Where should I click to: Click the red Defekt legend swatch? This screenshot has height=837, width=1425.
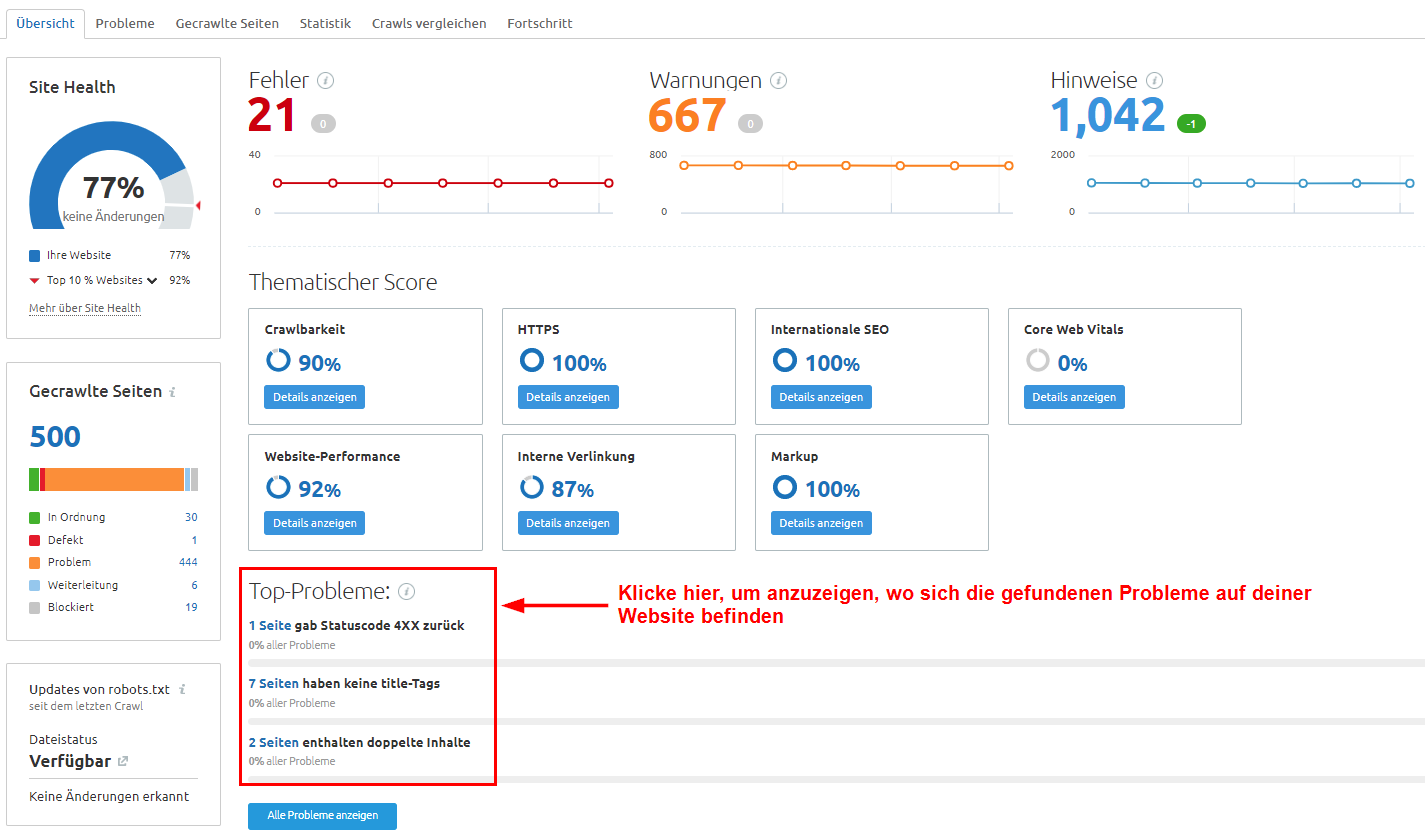point(34,540)
